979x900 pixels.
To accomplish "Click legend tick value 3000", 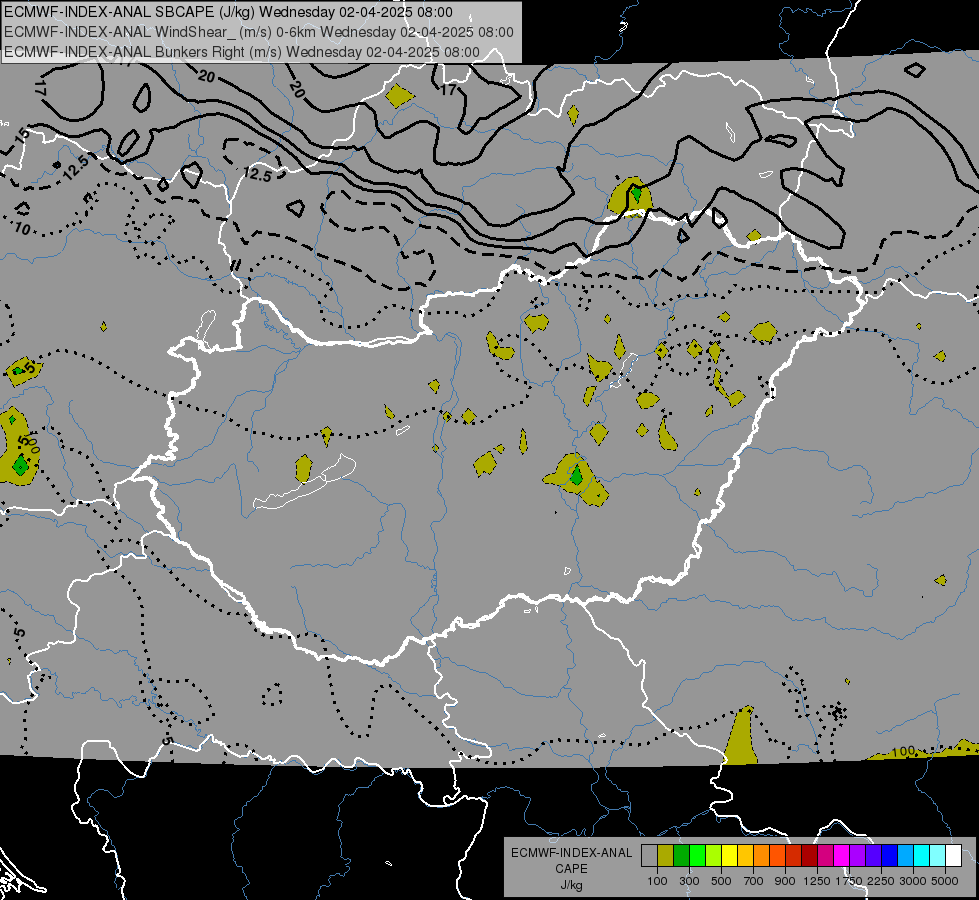I will pos(913,881).
